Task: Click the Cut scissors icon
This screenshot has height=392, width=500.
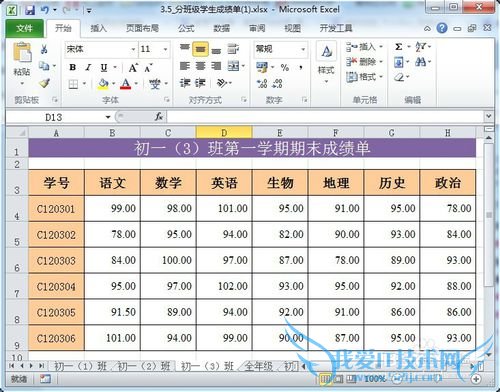Action: (x=44, y=50)
